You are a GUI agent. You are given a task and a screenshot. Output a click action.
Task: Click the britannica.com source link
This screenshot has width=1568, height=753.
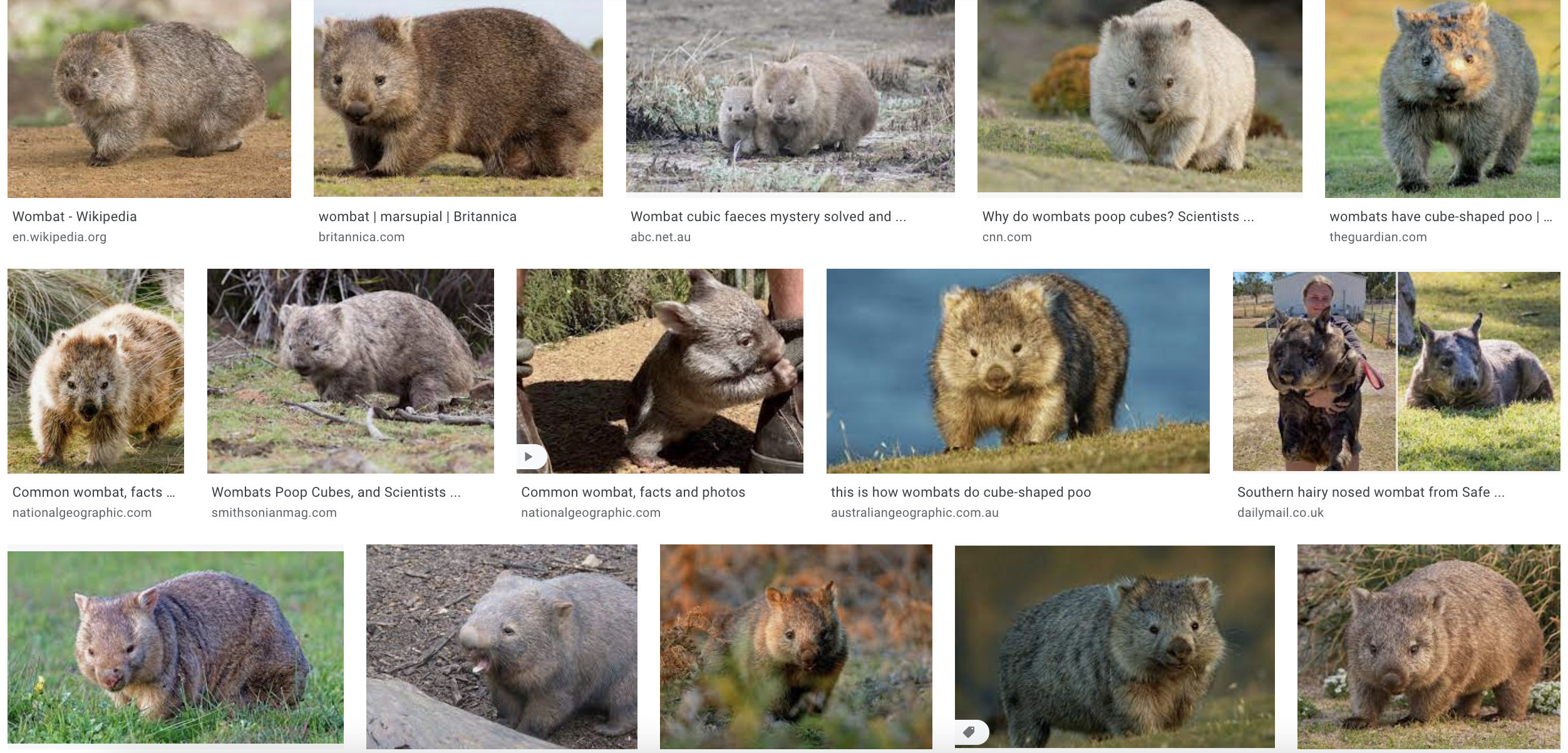click(361, 237)
